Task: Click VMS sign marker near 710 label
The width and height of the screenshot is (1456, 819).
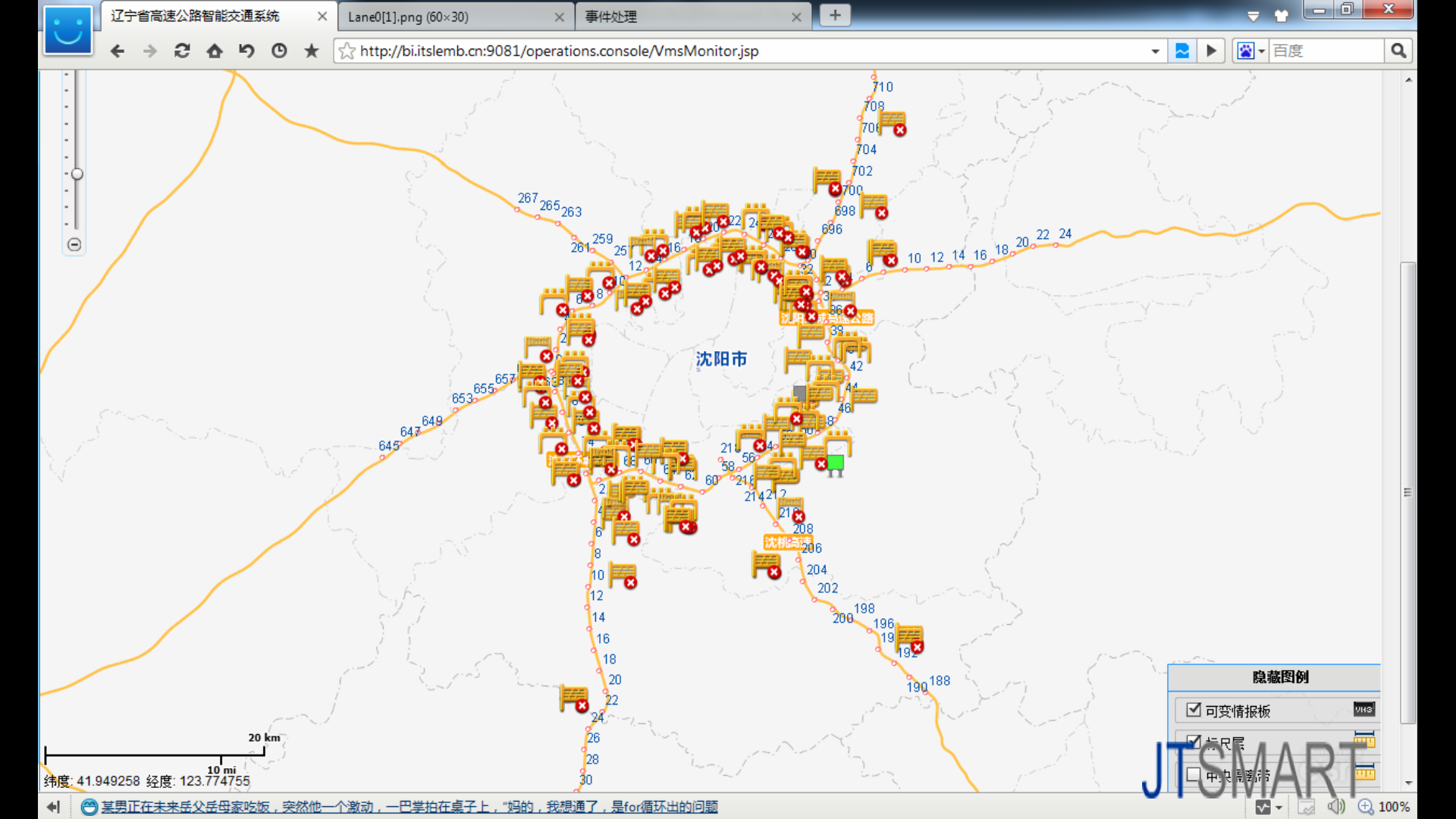Action: pyautogui.click(x=893, y=123)
